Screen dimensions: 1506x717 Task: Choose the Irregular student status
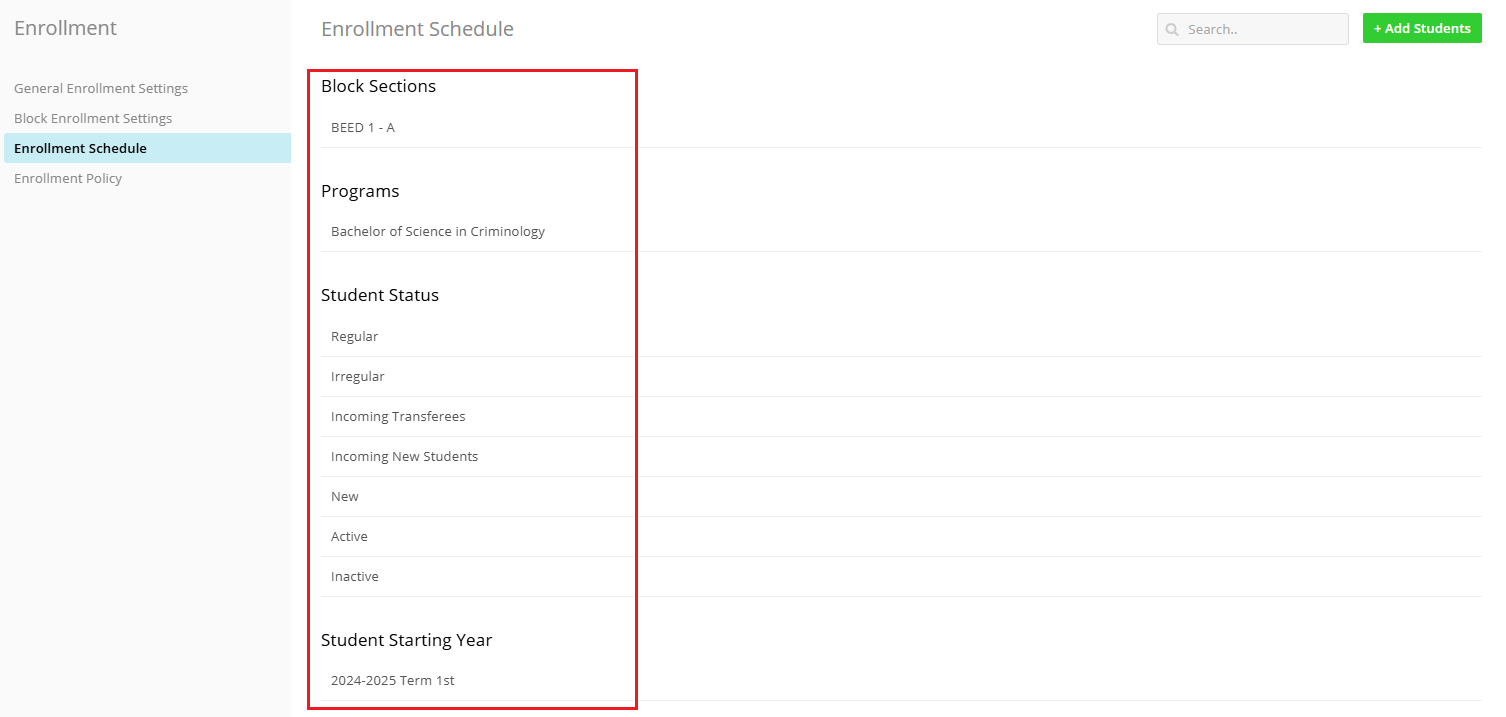pos(358,376)
